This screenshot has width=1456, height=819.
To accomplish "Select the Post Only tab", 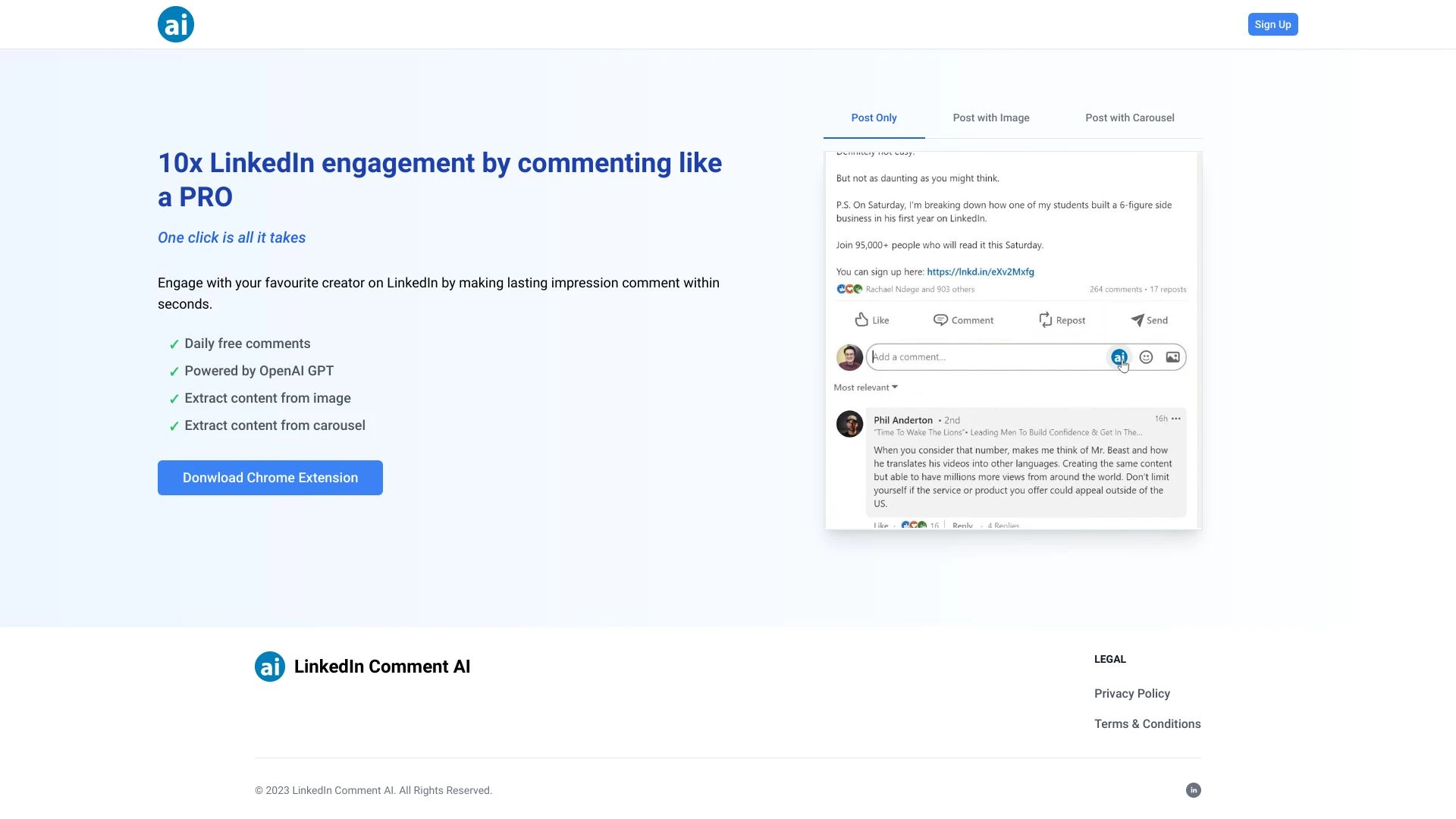I will pyautogui.click(x=873, y=118).
